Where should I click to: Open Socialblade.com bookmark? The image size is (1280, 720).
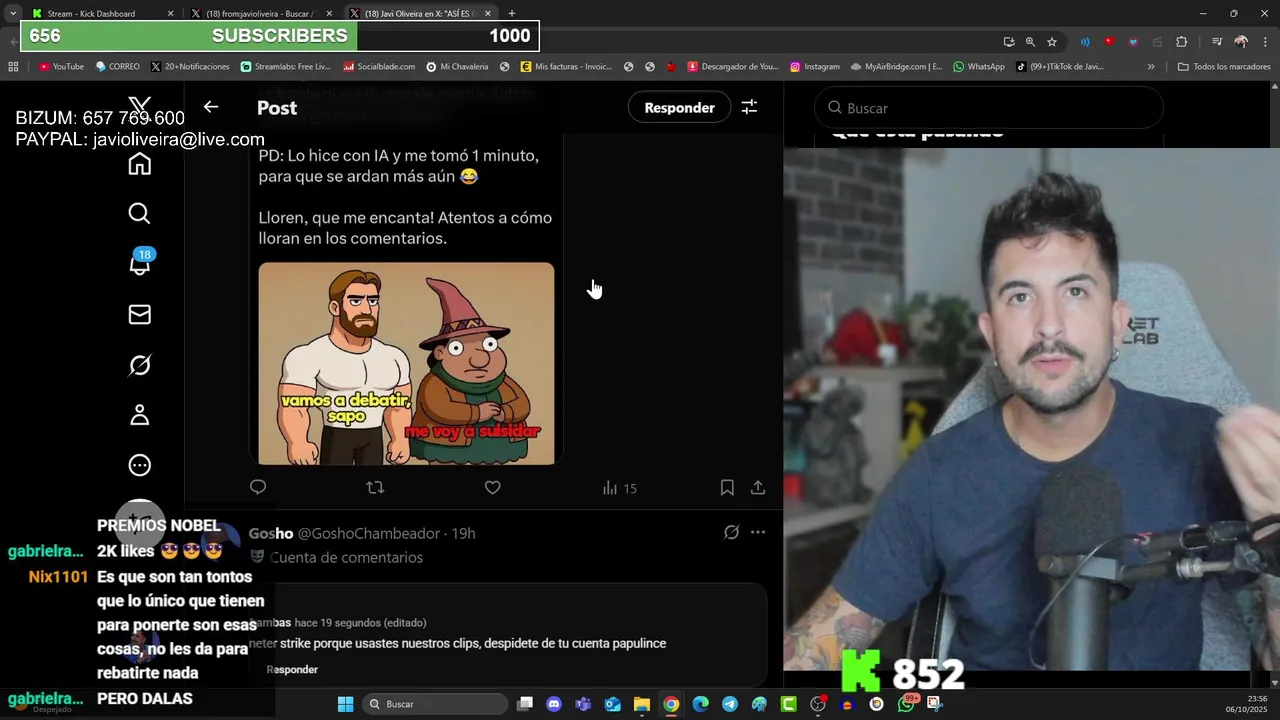pos(379,67)
